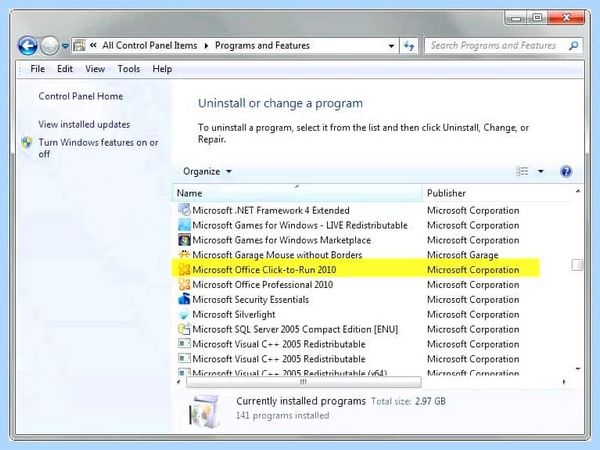Image resolution: width=600 pixels, height=450 pixels.
Task: Expand the arrow after All Control Panel Items
Action: pos(206,46)
